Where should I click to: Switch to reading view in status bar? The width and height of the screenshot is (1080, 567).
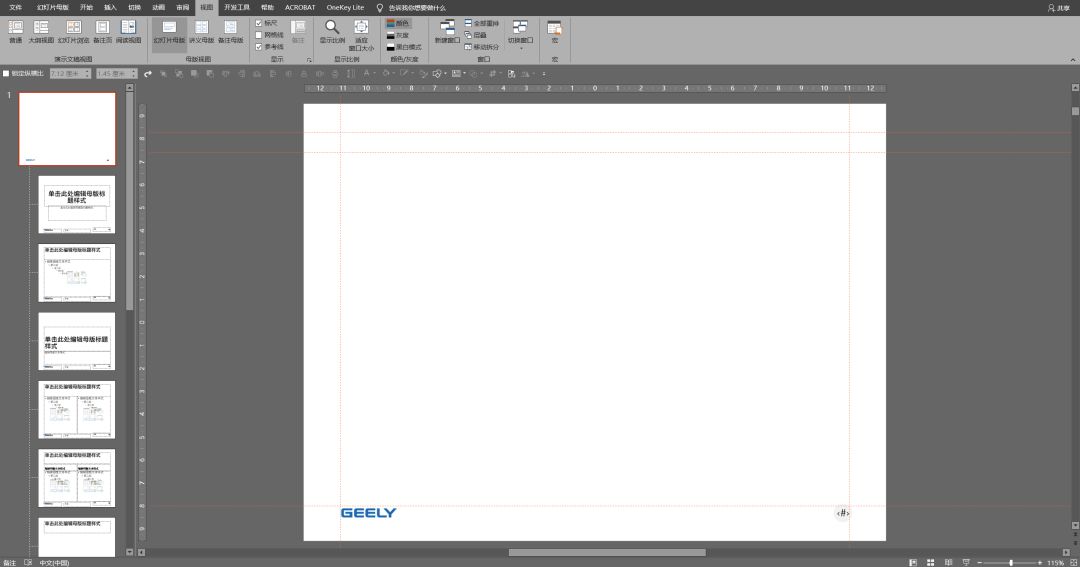tap(946, 562)
